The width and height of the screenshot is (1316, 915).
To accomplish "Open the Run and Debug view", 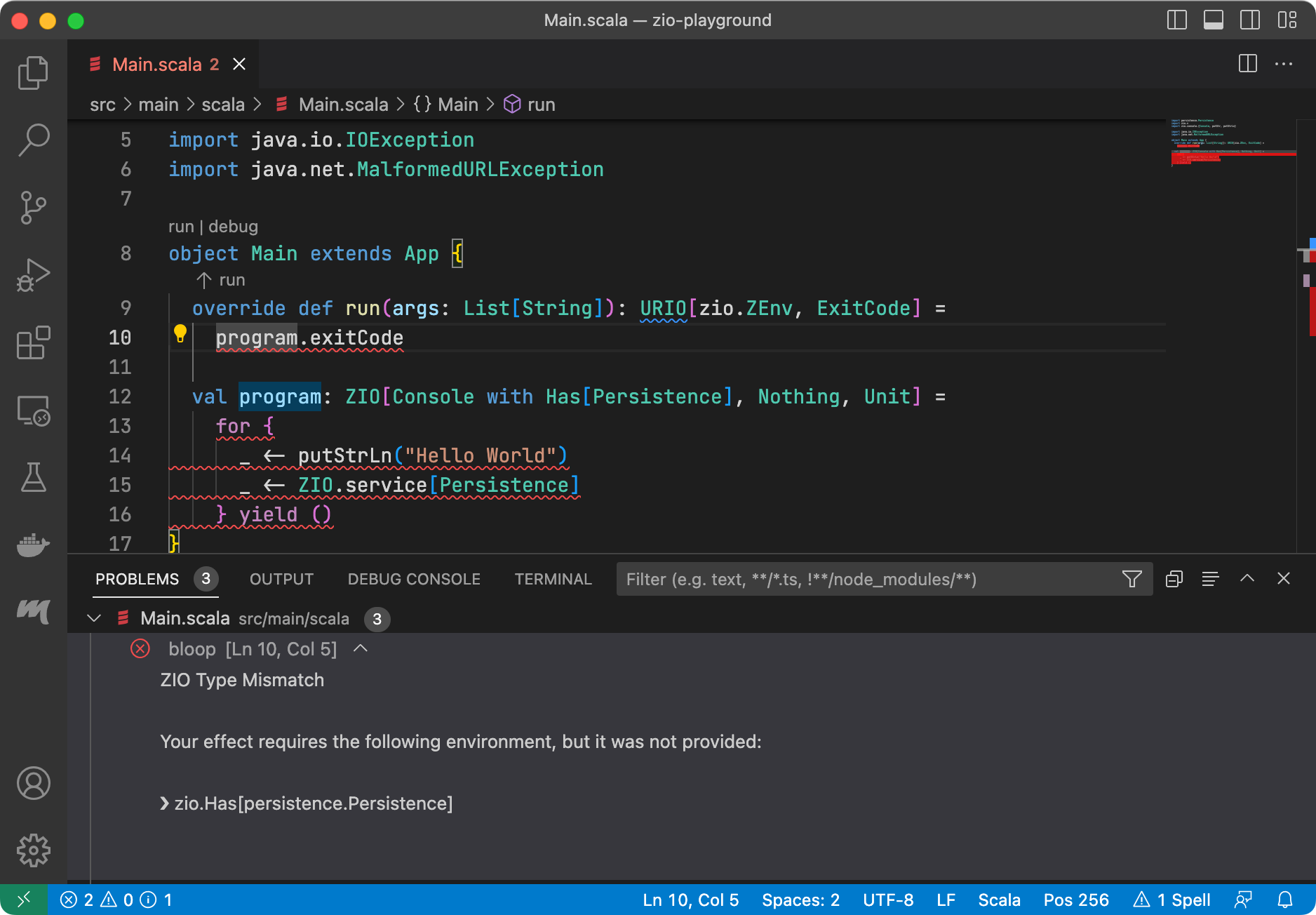I will 33,275.
